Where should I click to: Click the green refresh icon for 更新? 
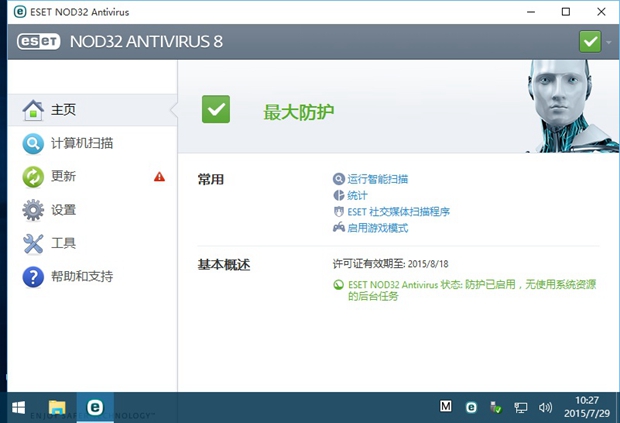33,177
